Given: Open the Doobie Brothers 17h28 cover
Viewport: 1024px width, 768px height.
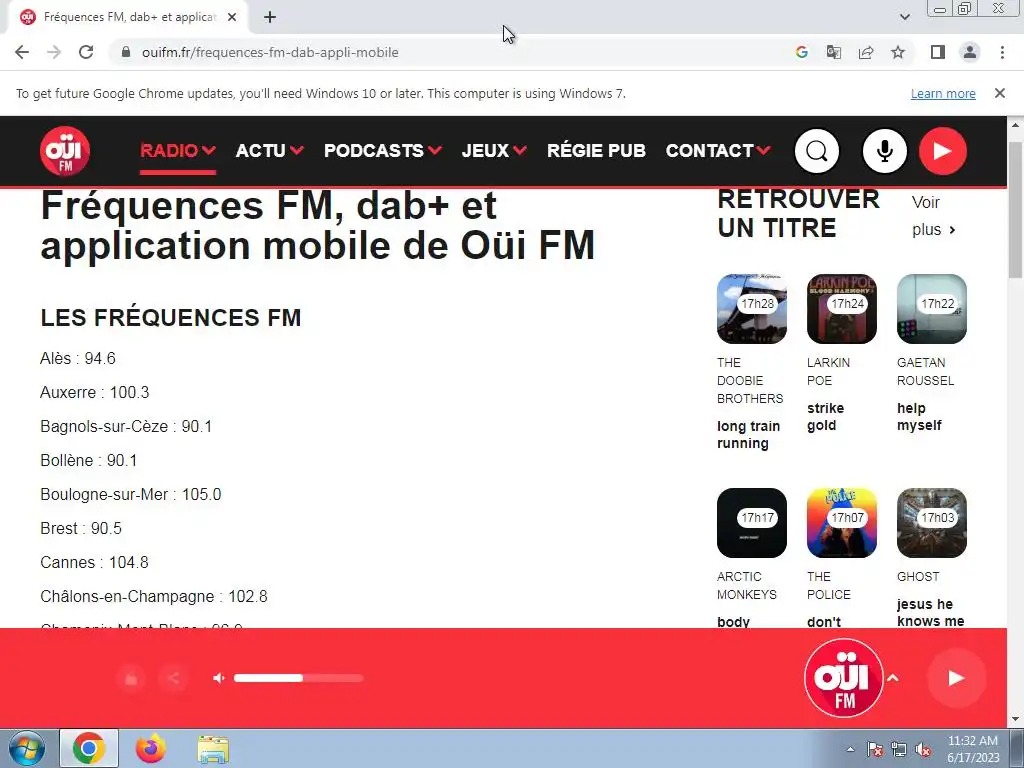Looking at the screenshot, I should (752, 309).
